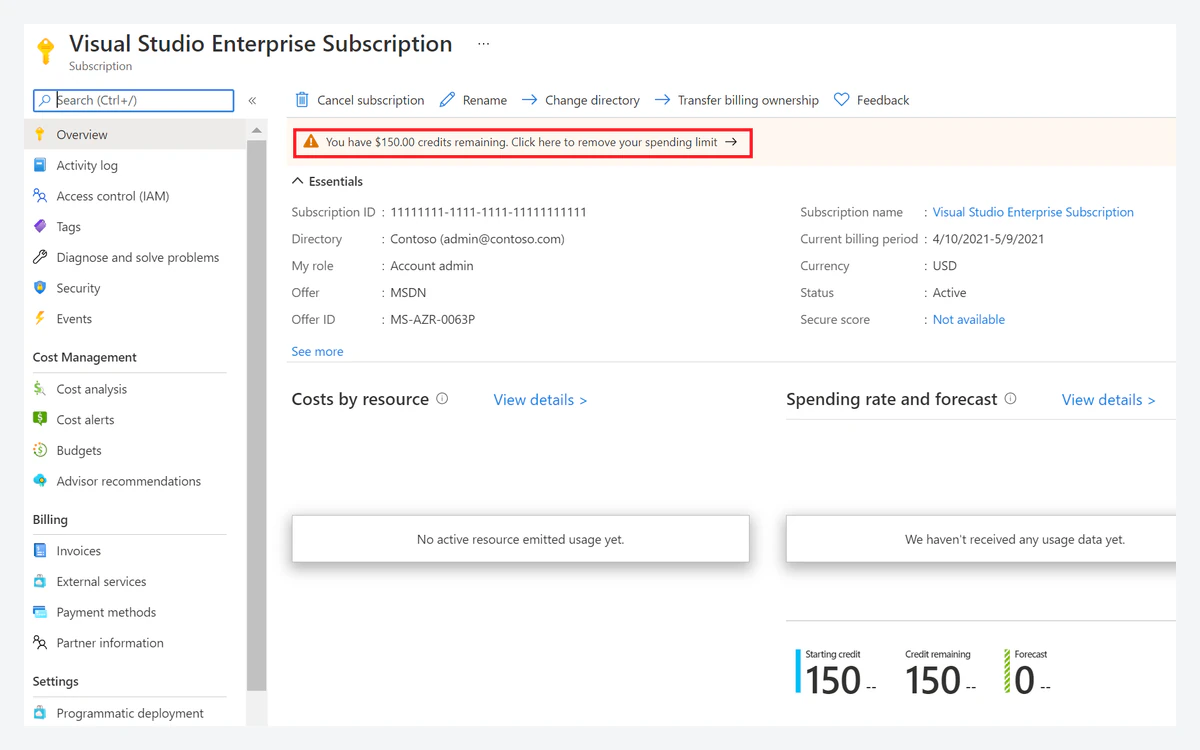Click the arrow at end of credits banner
The width and height of the screenshot is (1200, 750).
[x=731, y=142]
